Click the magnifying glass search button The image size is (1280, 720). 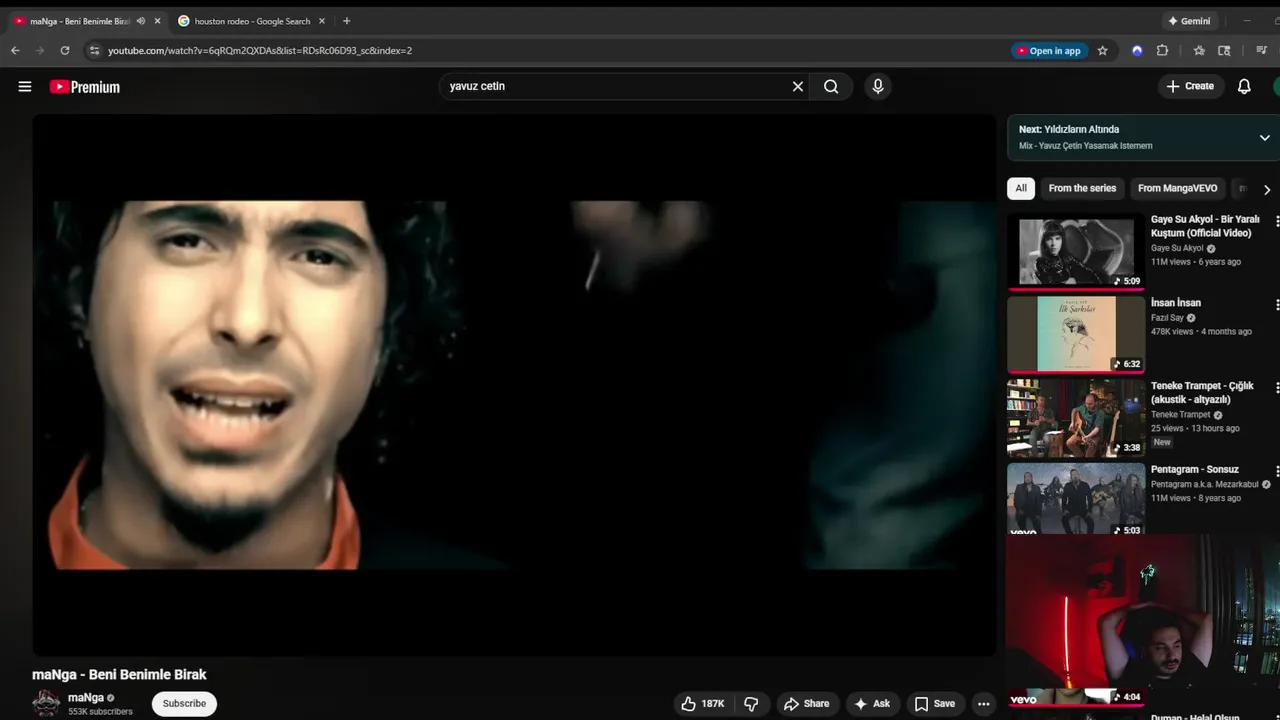pyautogui.click(x=831, y=87)
